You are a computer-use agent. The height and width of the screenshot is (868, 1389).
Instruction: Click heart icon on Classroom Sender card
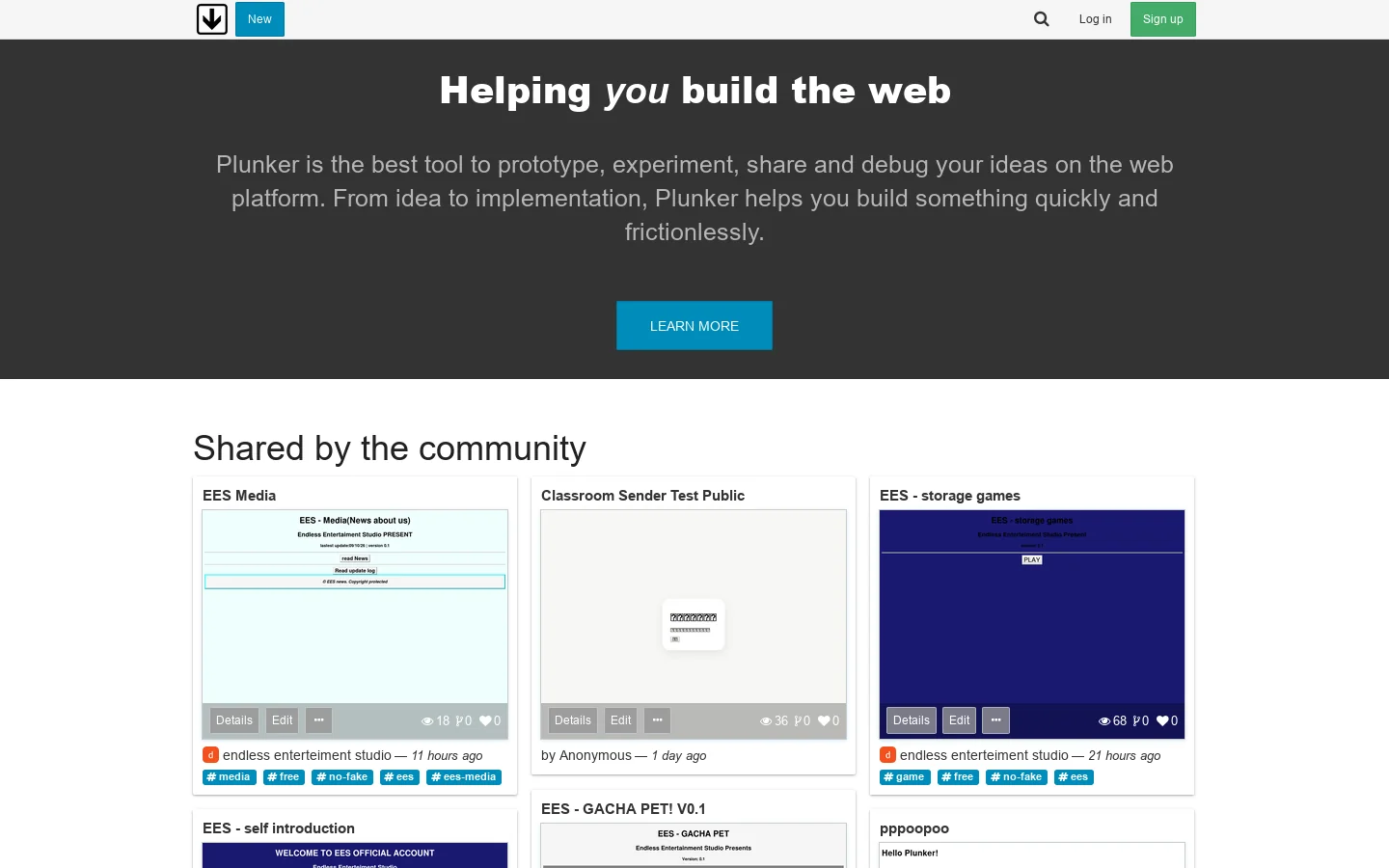(x=824, y=720)
